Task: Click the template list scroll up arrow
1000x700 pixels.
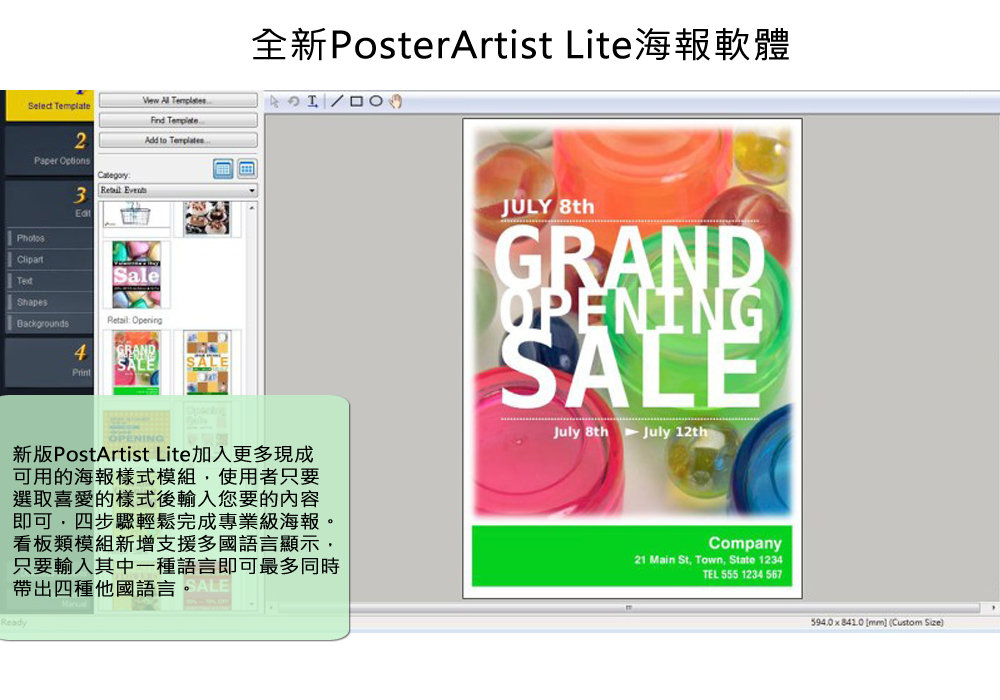Action: point(252,208)
